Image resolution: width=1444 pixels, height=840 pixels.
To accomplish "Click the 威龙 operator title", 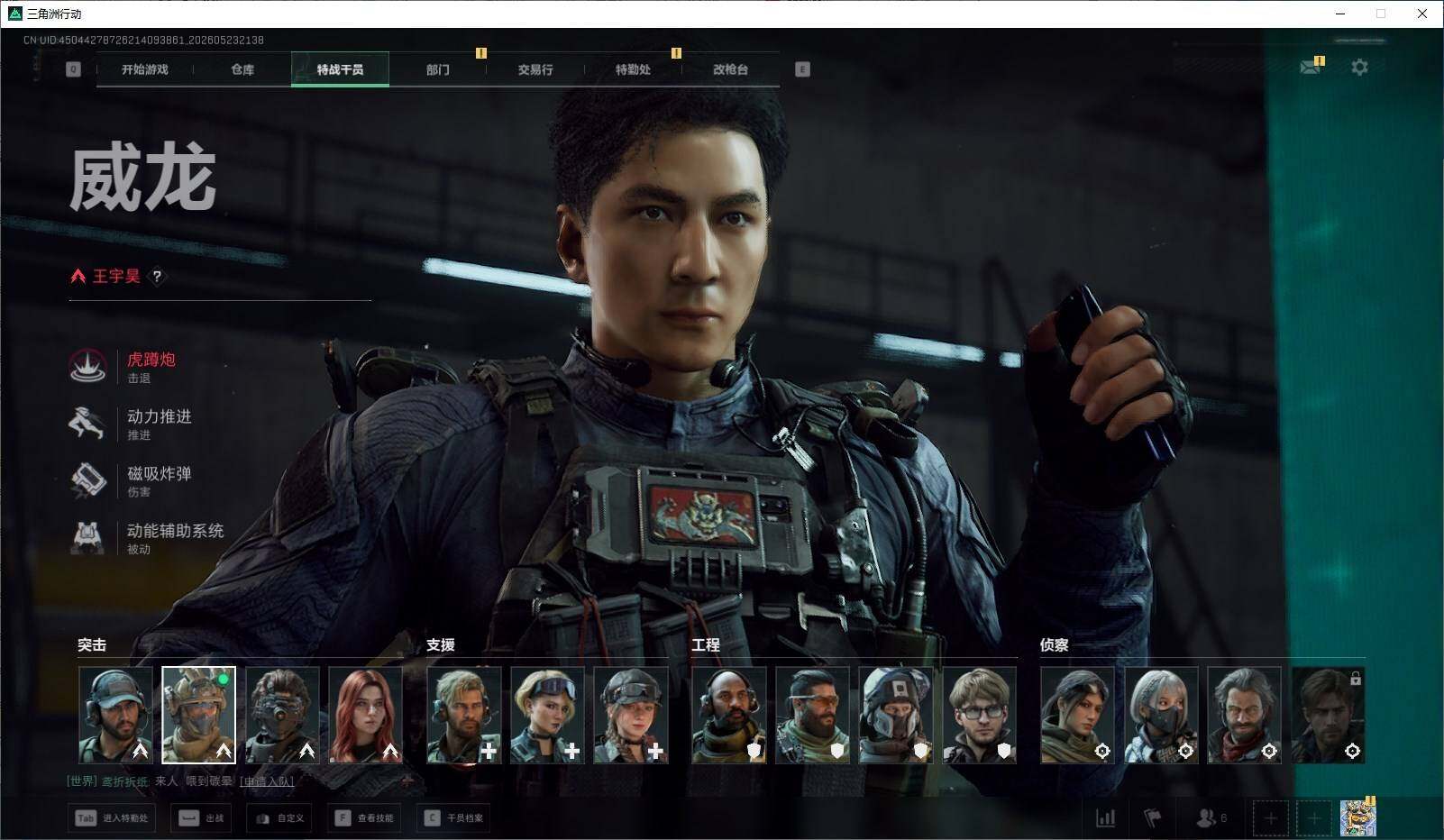I will (x=143, y=179).
